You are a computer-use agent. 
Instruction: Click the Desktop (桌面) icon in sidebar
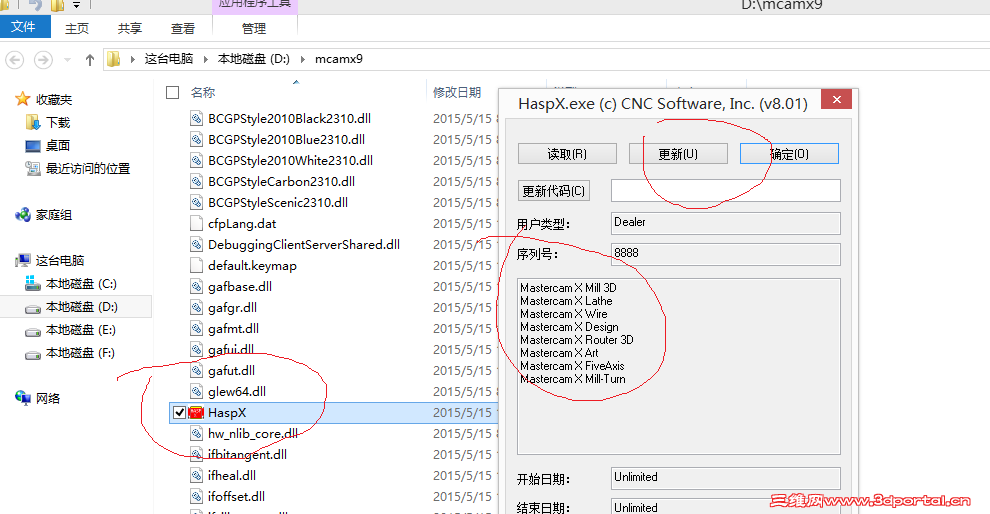[x=33, y=146]
